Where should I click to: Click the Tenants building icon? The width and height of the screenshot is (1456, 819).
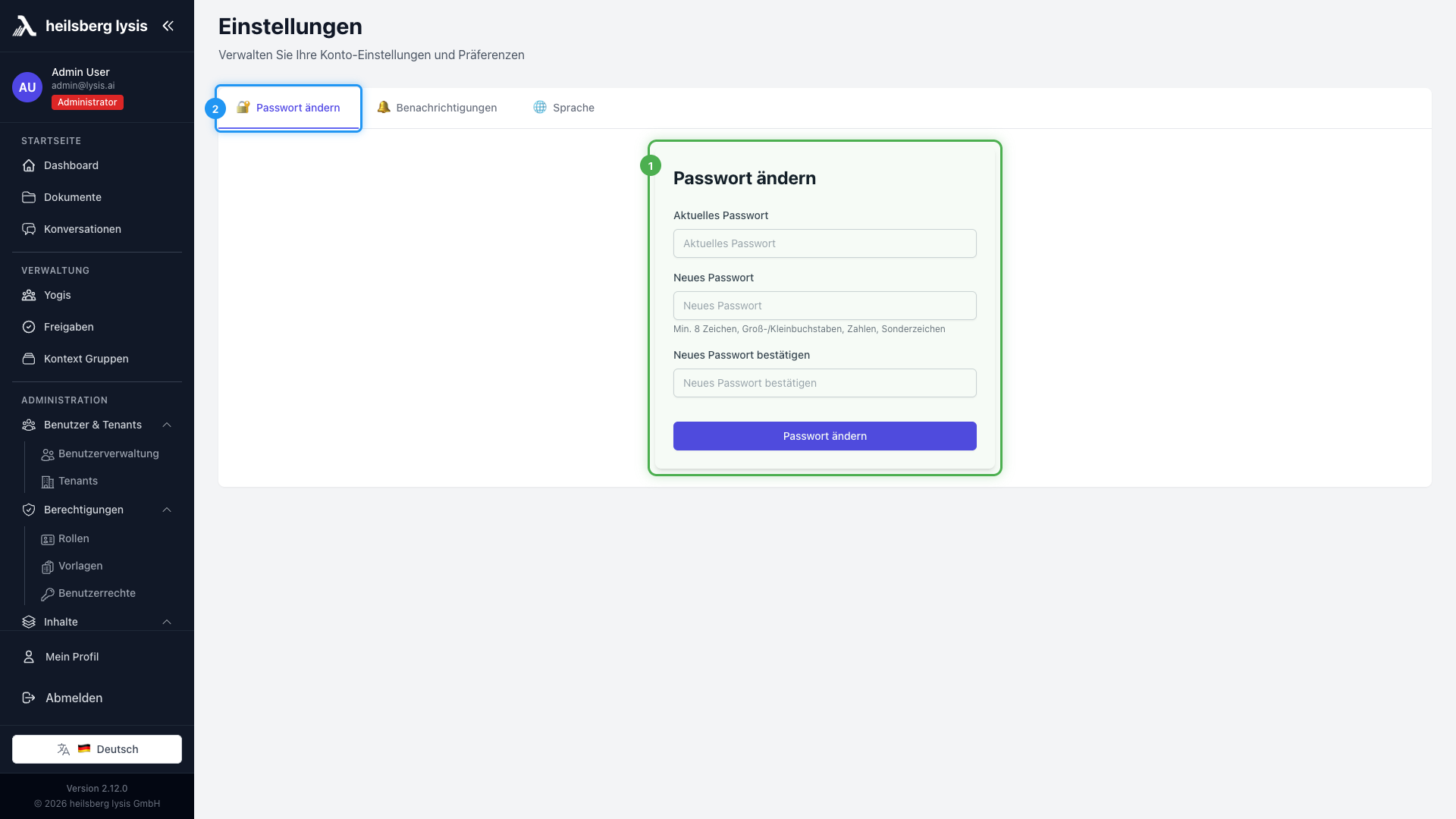click(48, 482)
